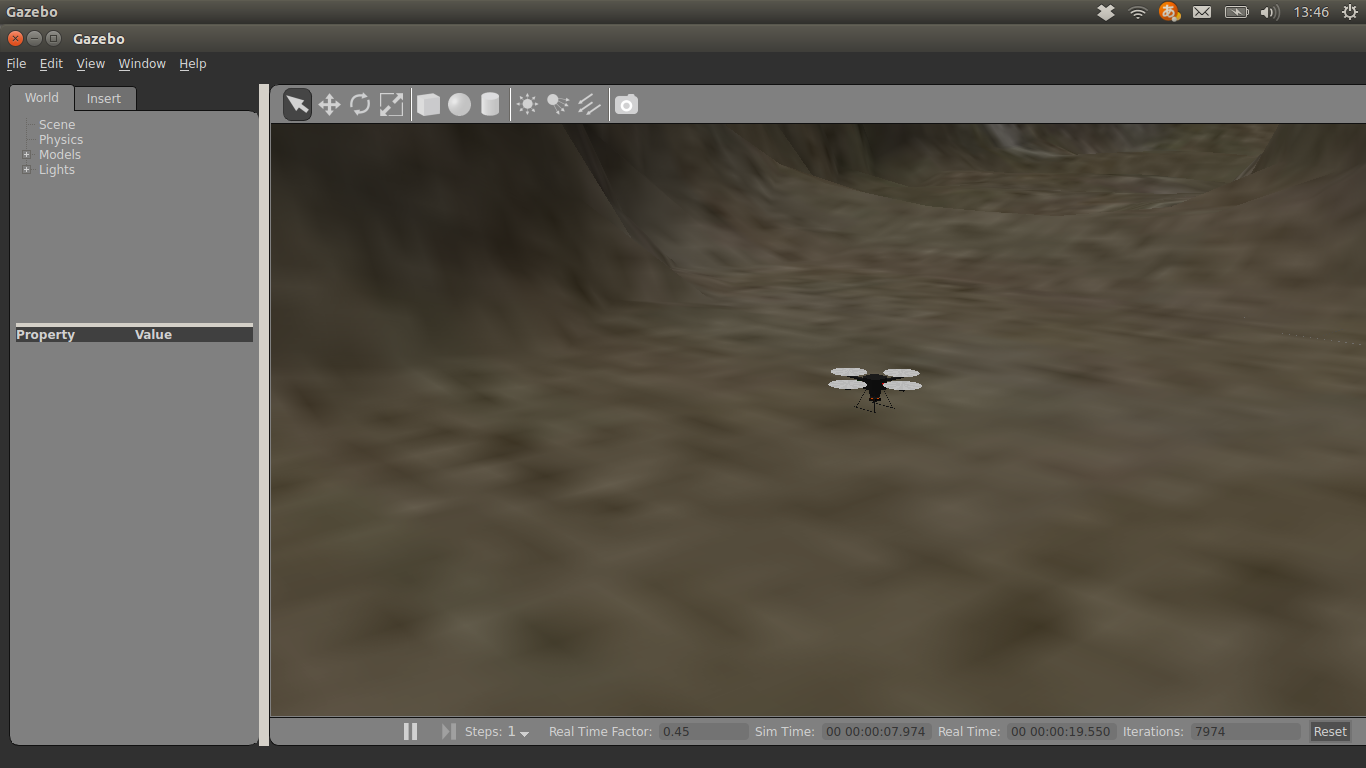Open the Dropbox tray icon
This screenshot has width=1366, height=768.
(1105, 12)
